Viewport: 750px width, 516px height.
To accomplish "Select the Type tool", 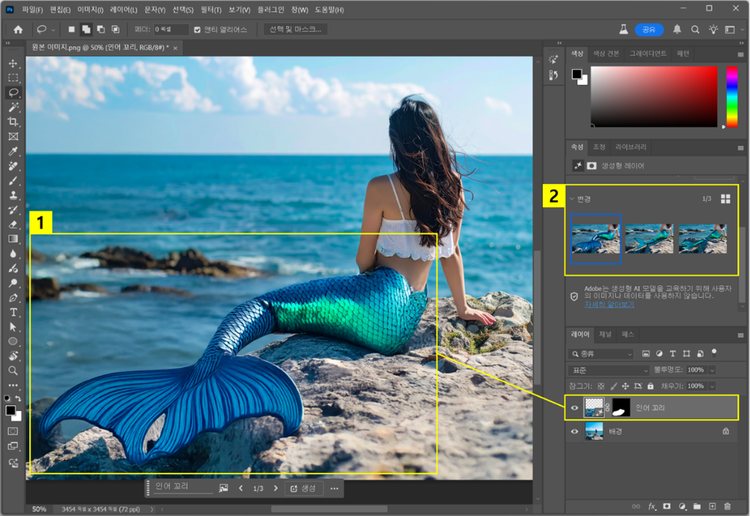I will [x=13, y=312].
